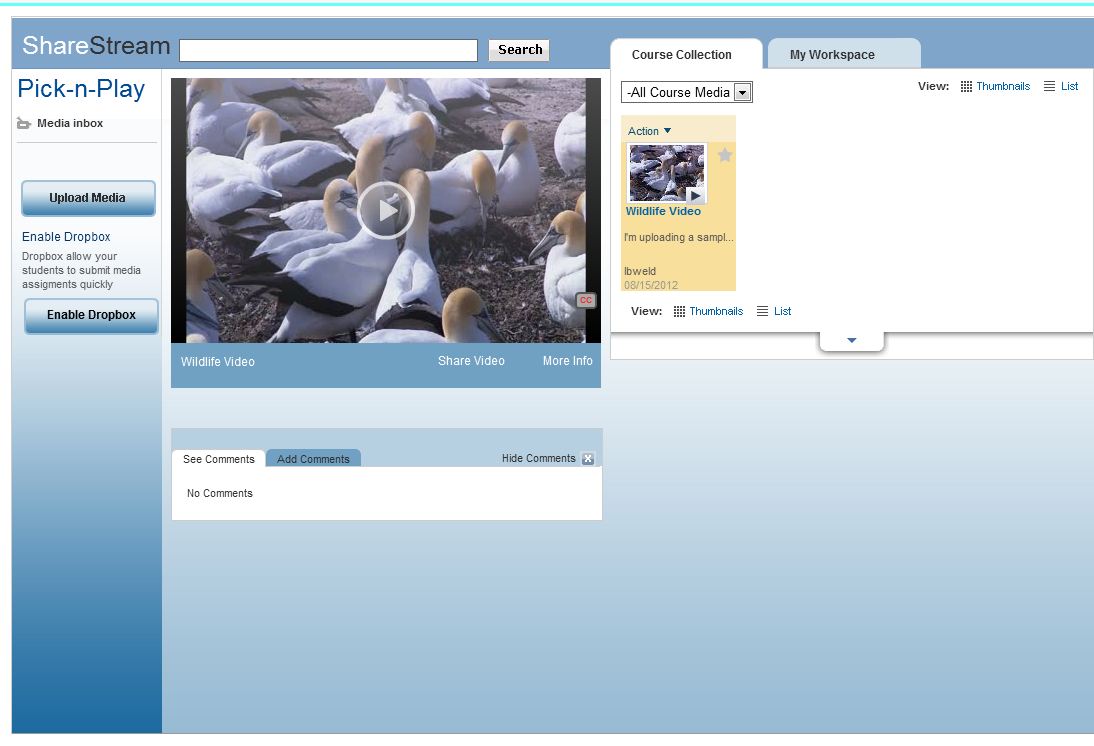Click top List view icon
The image size is (1094, 746).
click(1049, 87)
